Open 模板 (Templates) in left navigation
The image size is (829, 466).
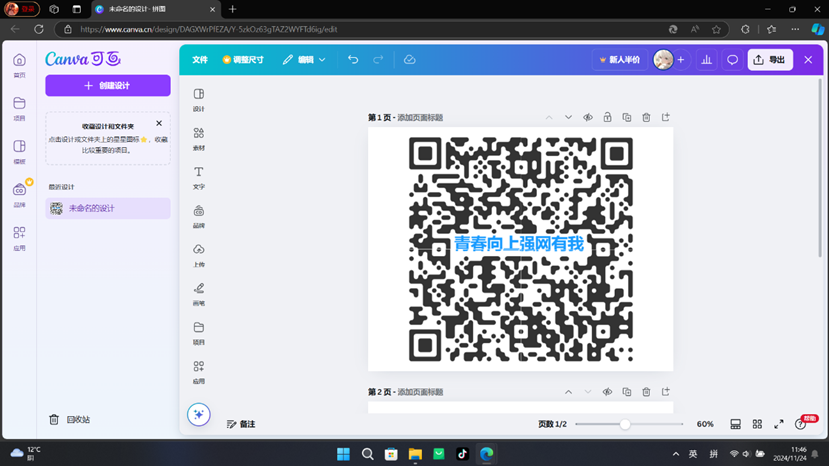tap(20, 152)
